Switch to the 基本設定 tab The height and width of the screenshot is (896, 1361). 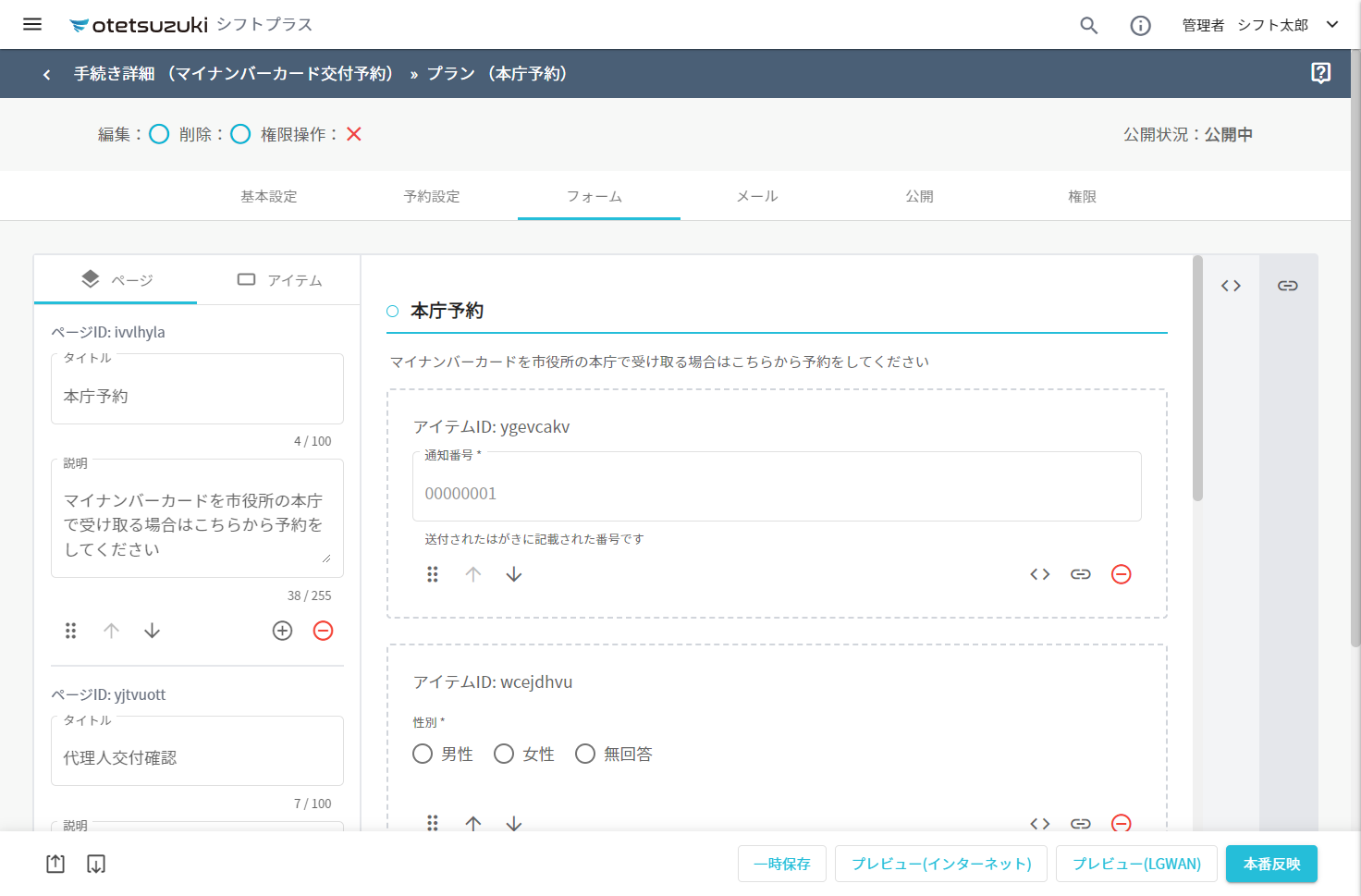[x=269, y=196]
